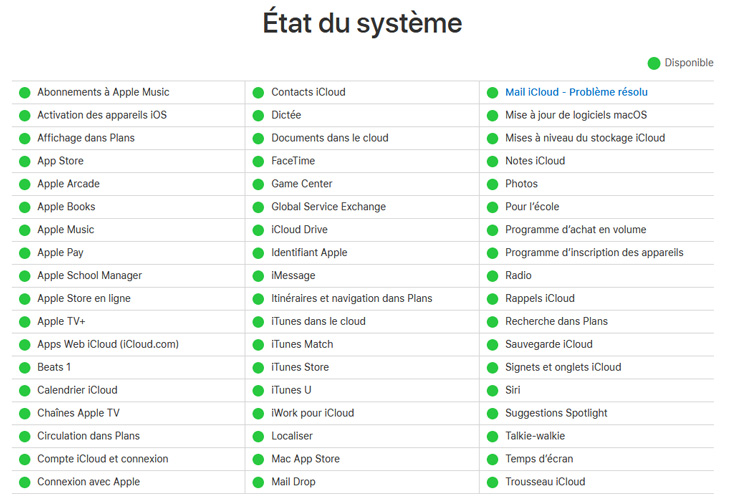Click the status dot for iCloud Drive
Image resolution: width=730 pixels, height=500 pixels.
click(x=258, y=230)
